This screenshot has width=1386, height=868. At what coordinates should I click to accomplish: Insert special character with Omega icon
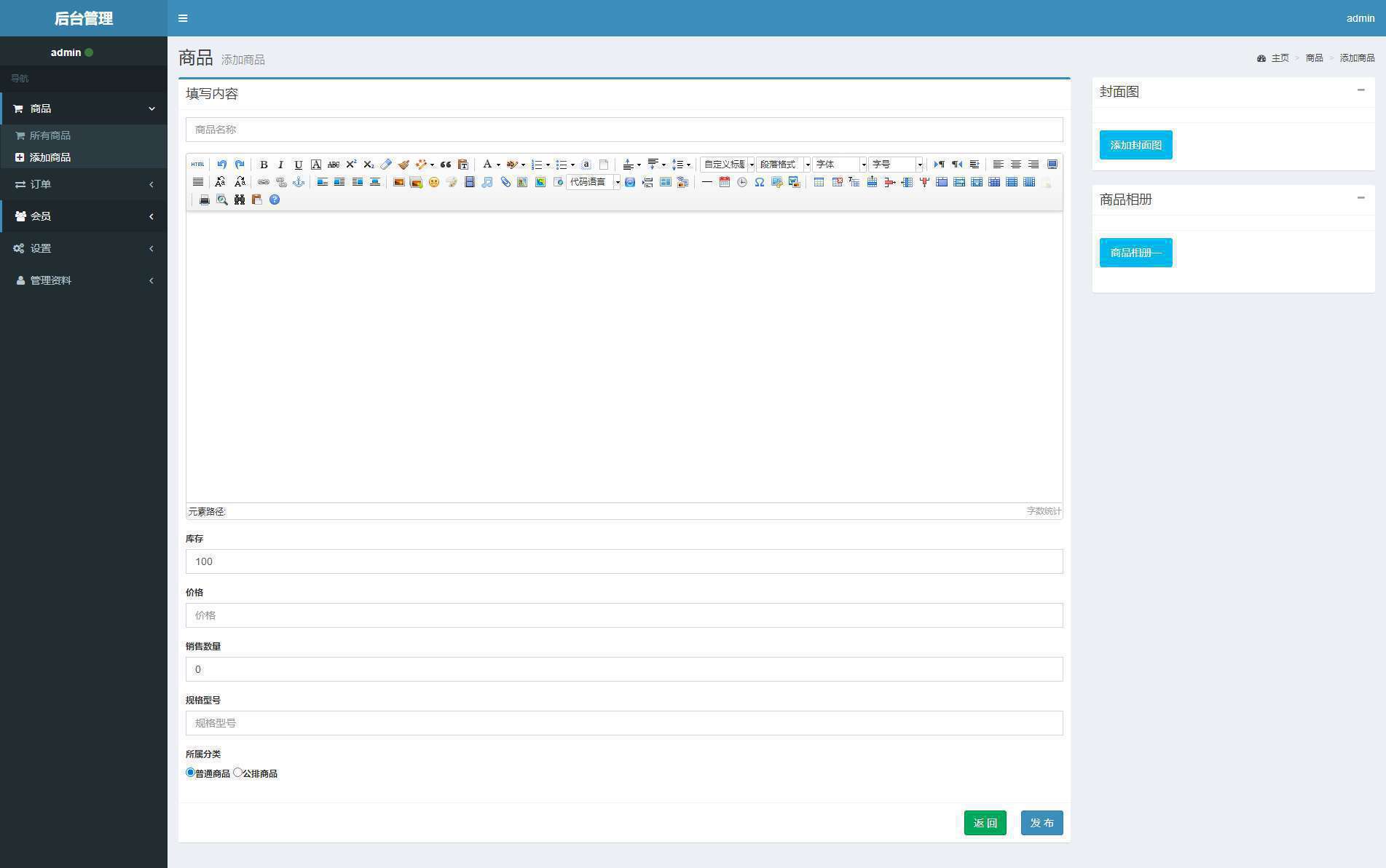pos(759,182)
